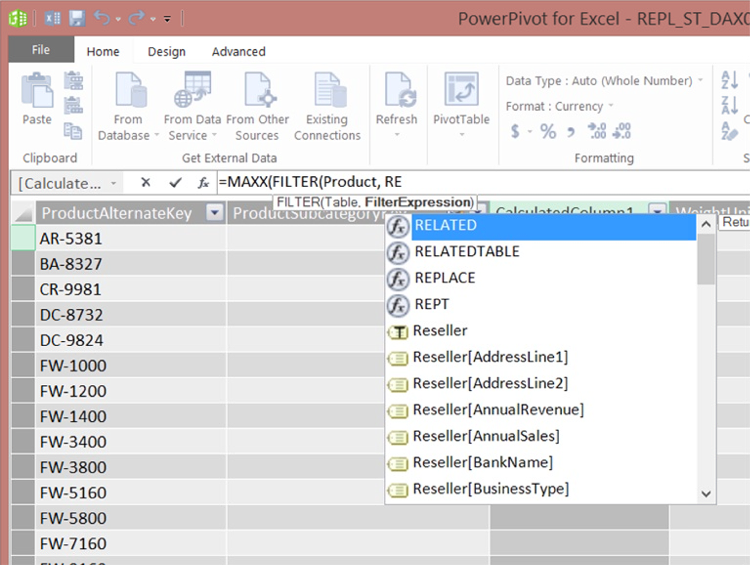Select RELATEDTABLE from autocomplete list
750x565 pixels.
(466, 251)
